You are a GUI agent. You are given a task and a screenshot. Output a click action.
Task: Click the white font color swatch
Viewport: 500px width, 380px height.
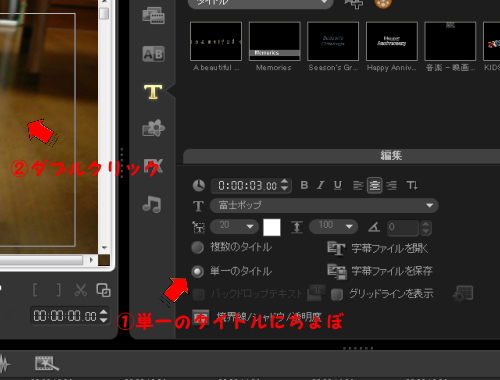tap(272, 227)
